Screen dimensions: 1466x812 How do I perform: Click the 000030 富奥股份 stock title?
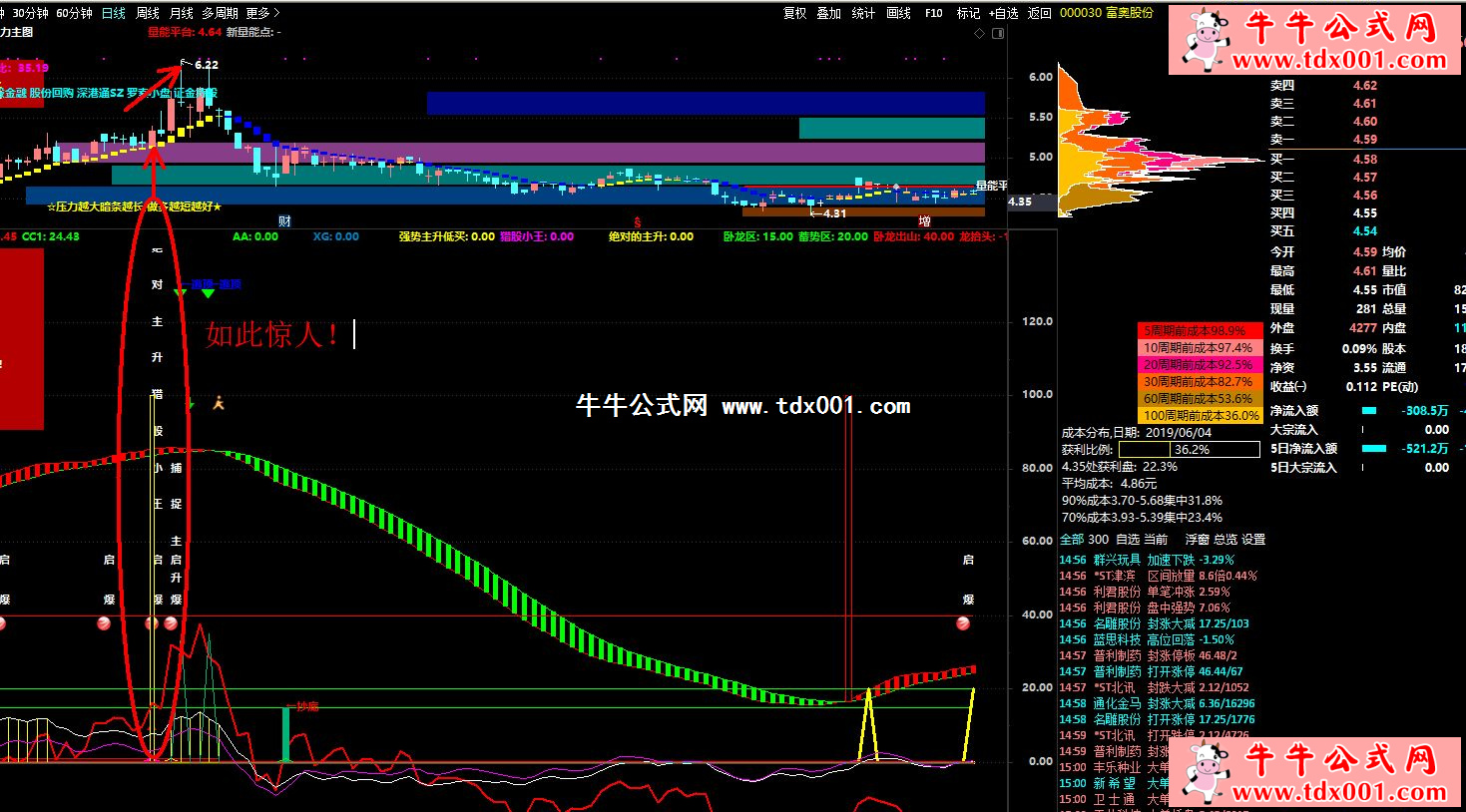1106,13
